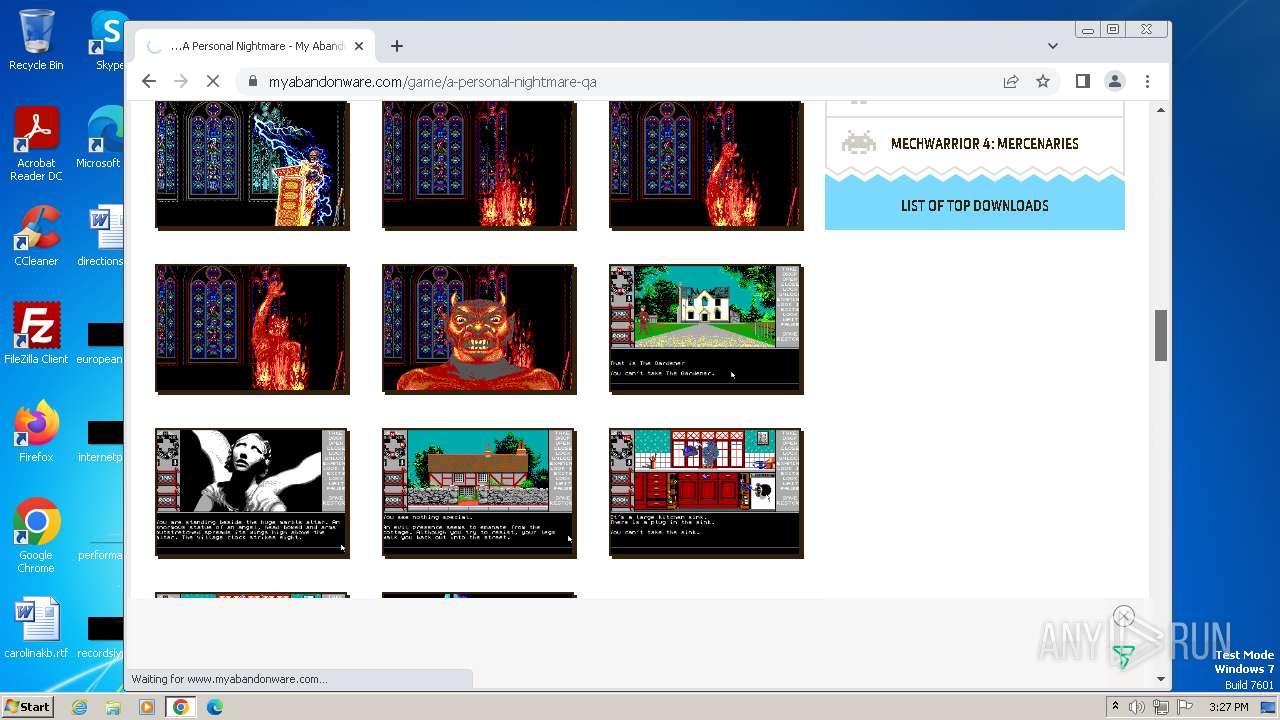Open the black-and-white angel statue screenshot

(252, 493)
